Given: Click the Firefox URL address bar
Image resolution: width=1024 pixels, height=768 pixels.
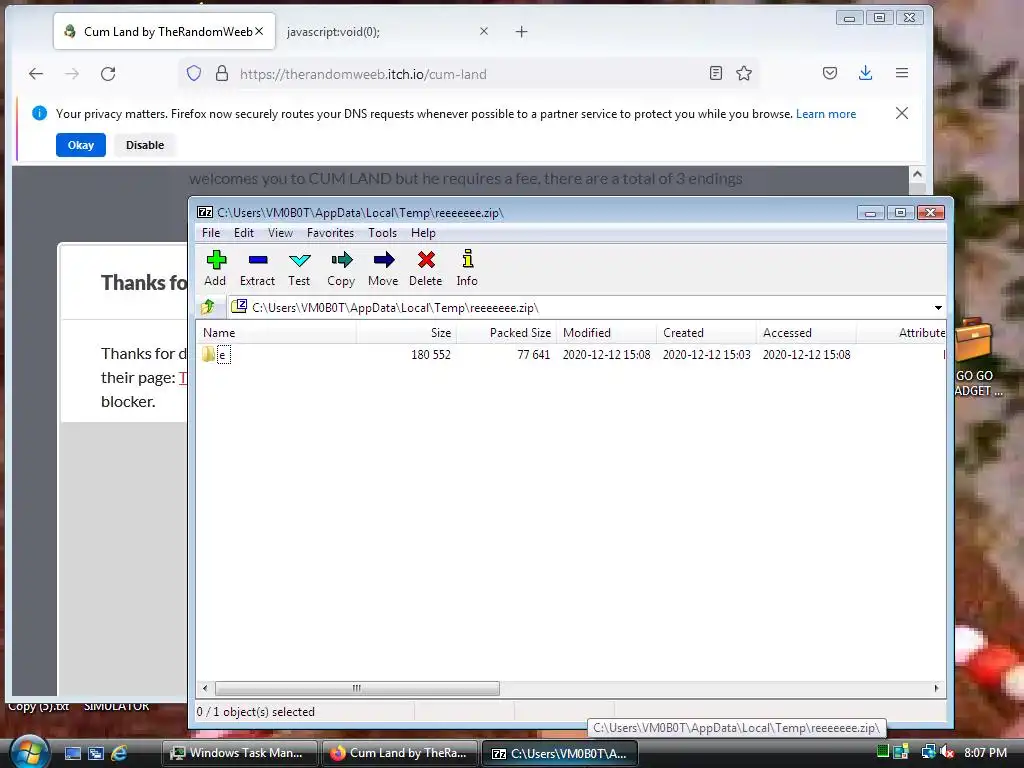Looking at the screenshot, I should 468,74.
